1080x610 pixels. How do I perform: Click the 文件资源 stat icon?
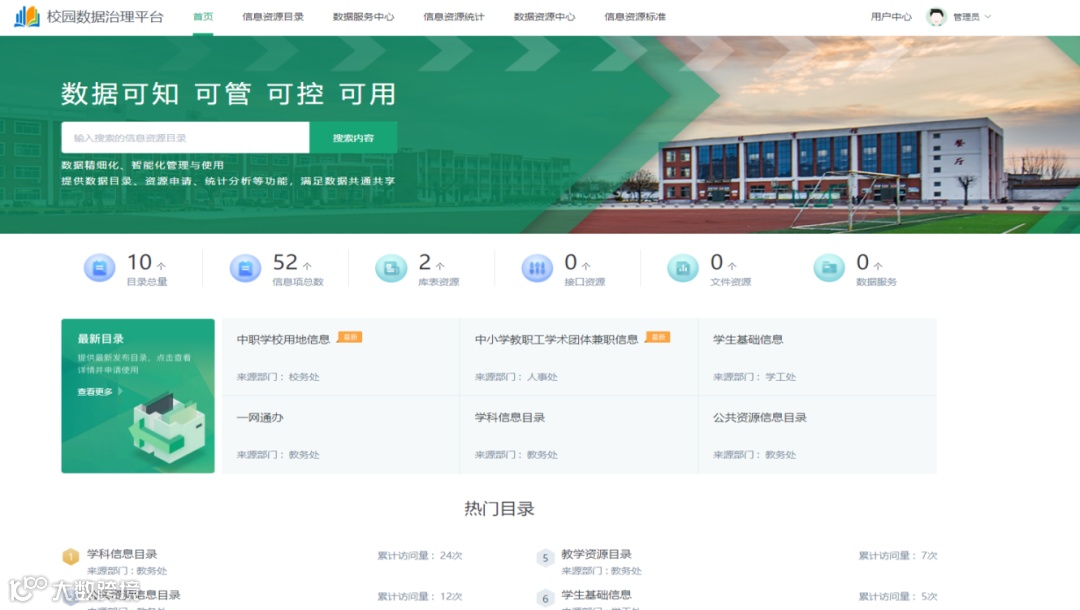tap(683, 268)
